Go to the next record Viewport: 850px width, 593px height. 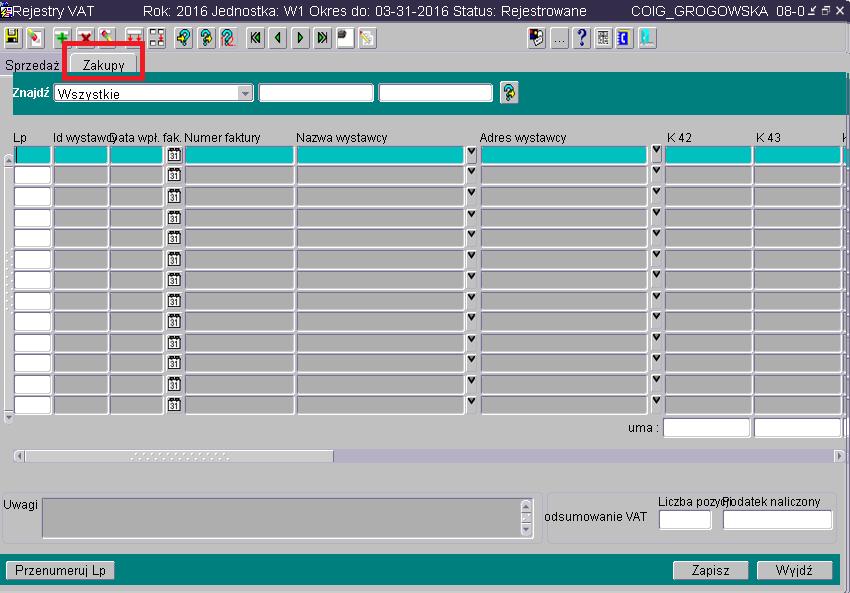(x=300, y=37)
